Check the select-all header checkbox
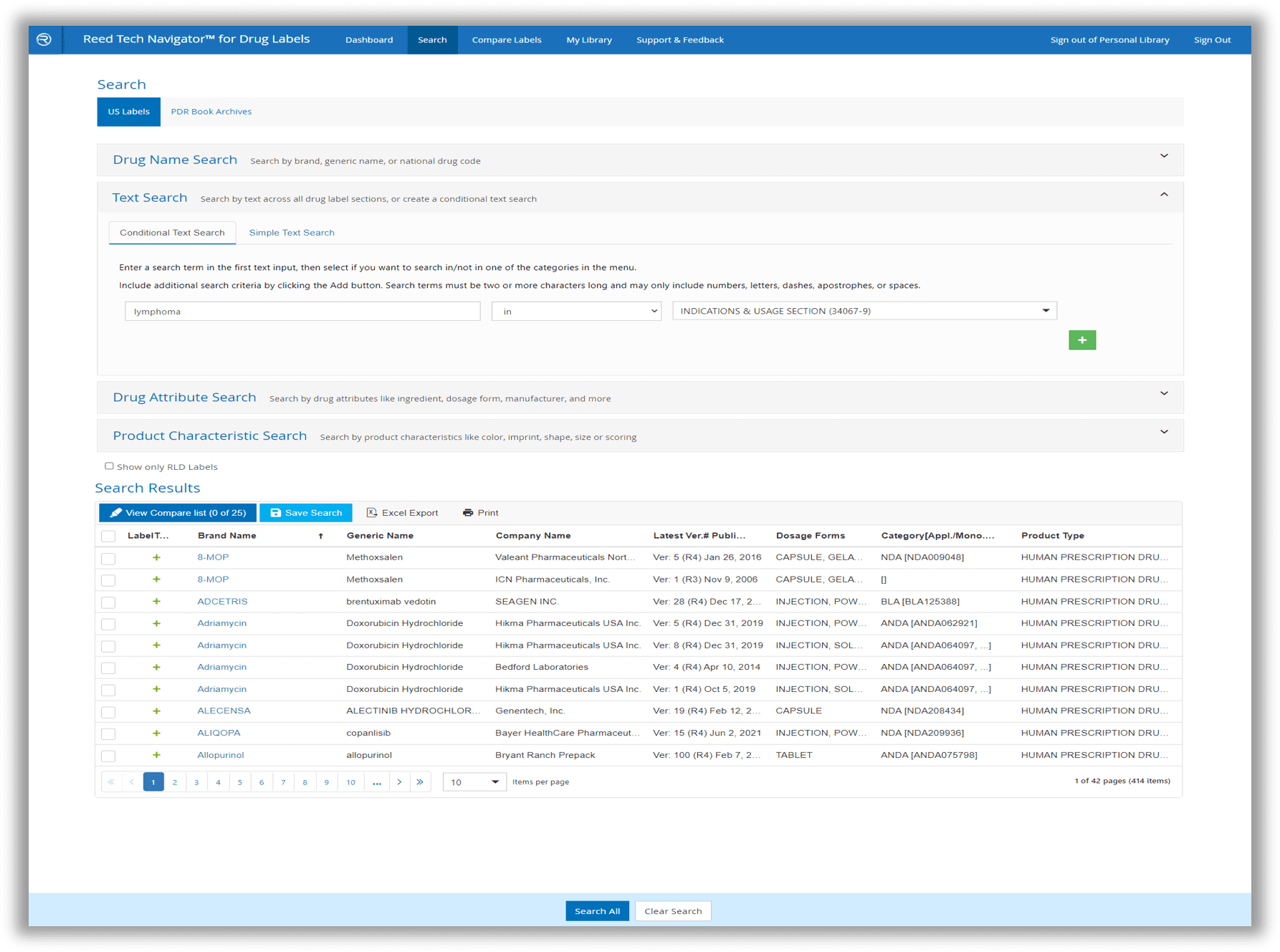 108,536
